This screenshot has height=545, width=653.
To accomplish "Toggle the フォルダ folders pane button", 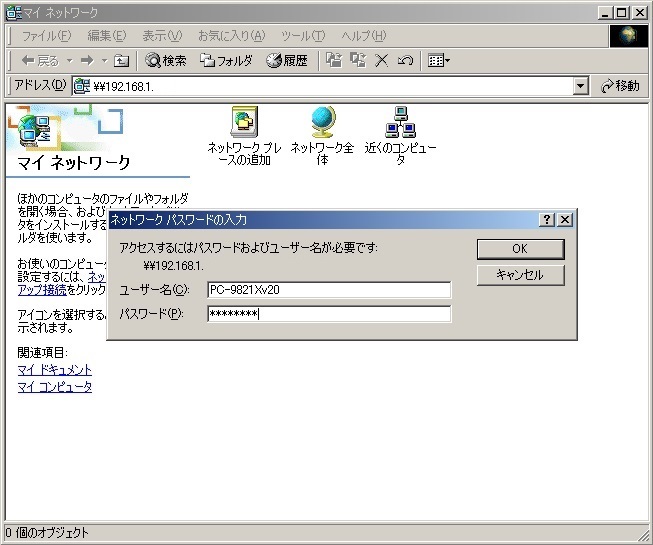I will (x=226, y=61).
